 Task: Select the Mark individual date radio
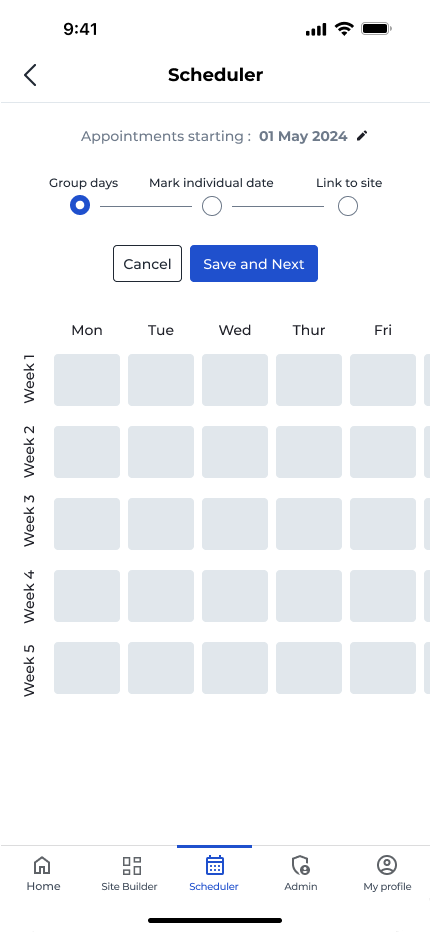[212, 206]
